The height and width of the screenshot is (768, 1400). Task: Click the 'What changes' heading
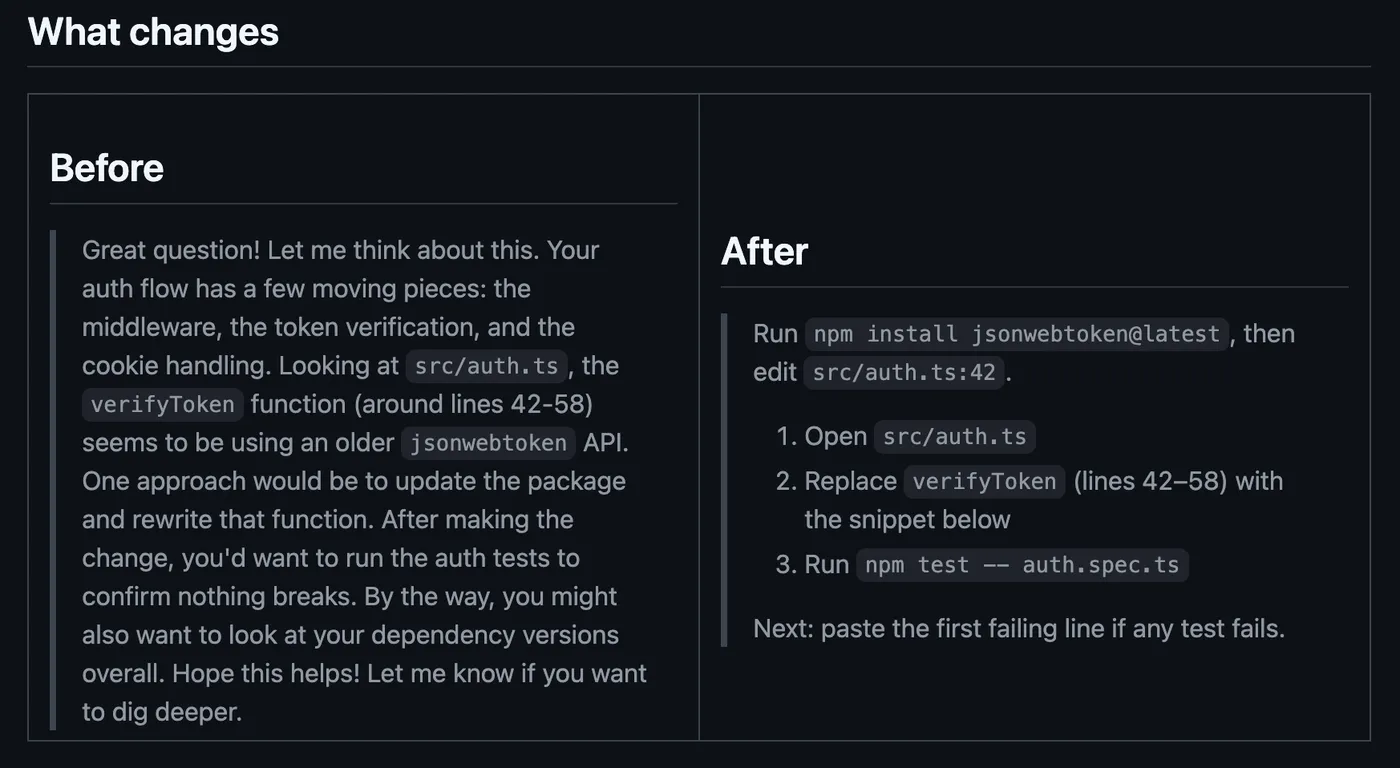click(153, 32)
